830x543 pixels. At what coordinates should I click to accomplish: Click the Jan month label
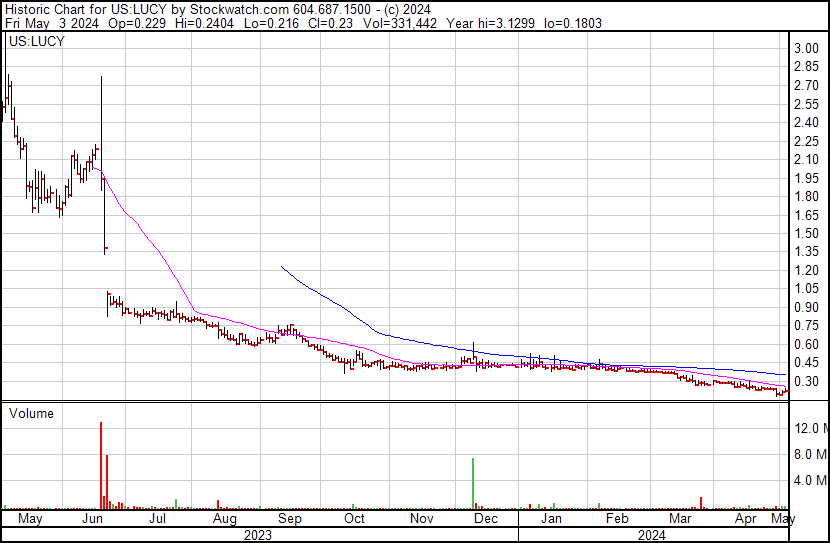pyautogui.click(x=551, y=518)
